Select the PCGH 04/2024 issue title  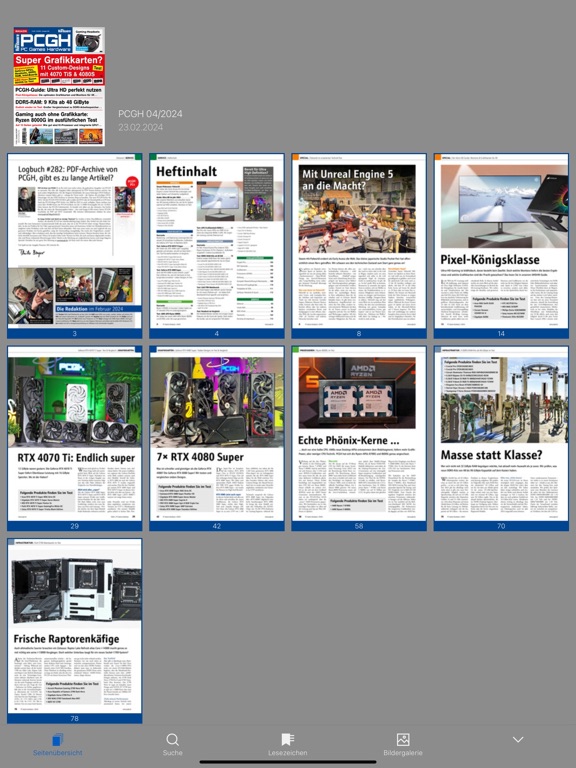pos(150,114)
